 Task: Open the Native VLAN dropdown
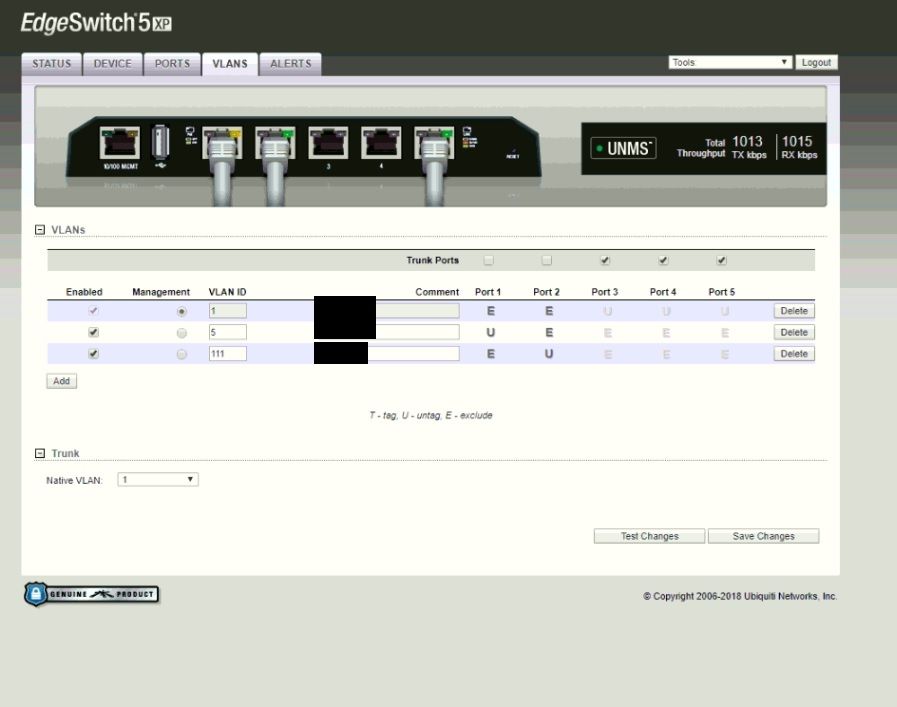[x=158, y=480]
